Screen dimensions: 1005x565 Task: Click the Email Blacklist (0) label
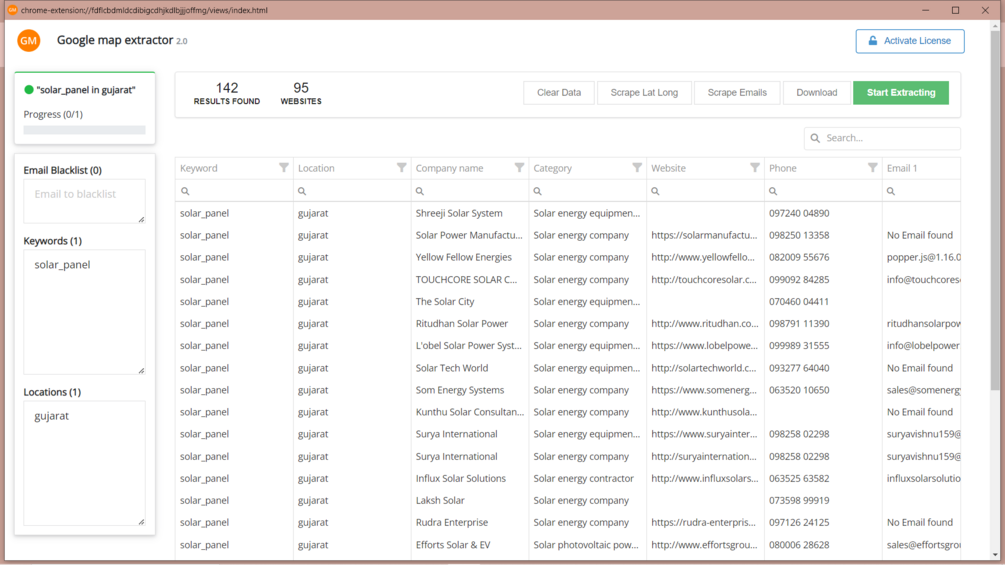[63, 170]
